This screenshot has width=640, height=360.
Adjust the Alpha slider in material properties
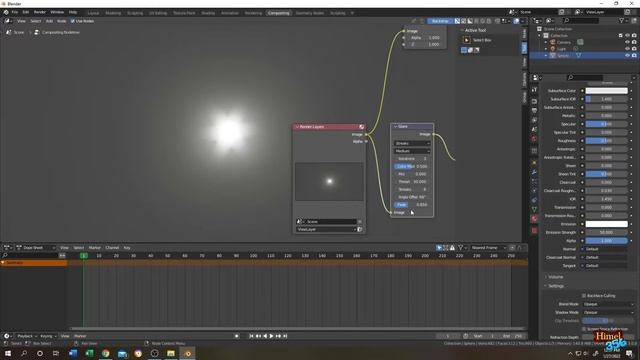[x=607, y=241]
